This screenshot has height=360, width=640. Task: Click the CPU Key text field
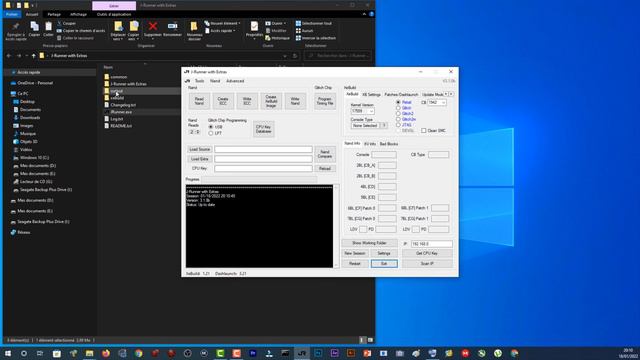(x=263, y=168)
